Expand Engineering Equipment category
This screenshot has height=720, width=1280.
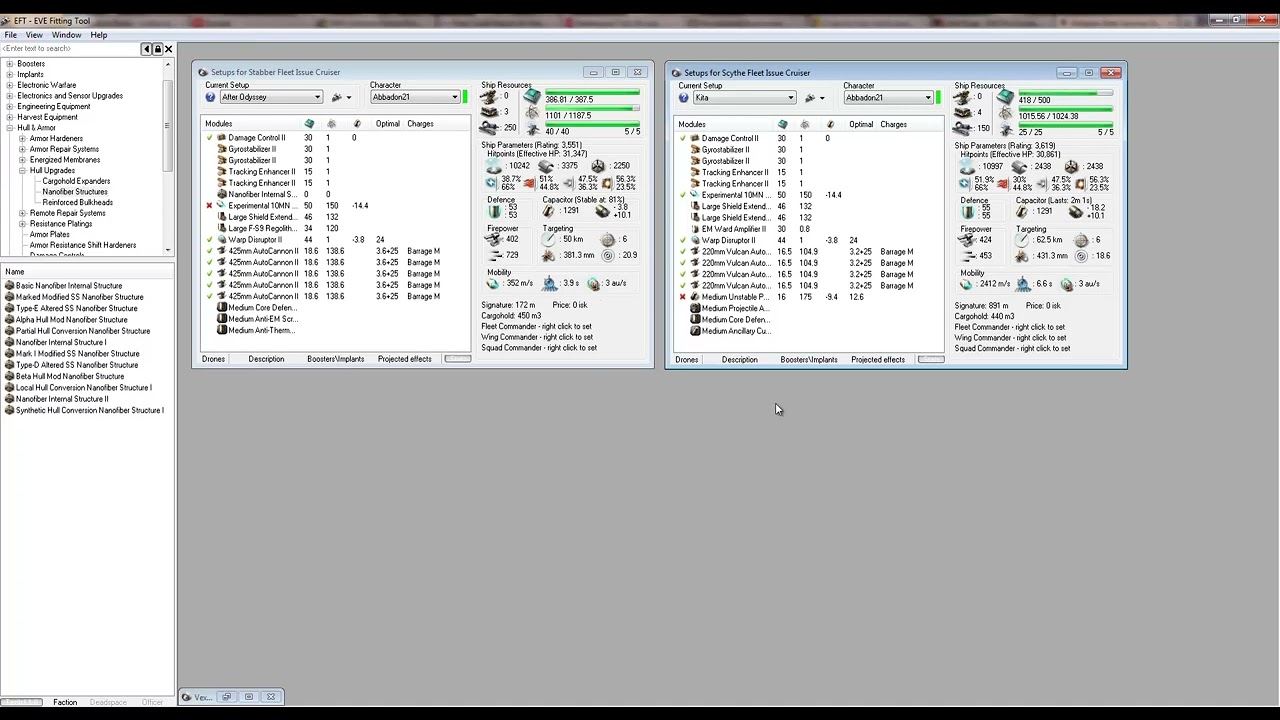pyautogui.click(x=10, y=106)
